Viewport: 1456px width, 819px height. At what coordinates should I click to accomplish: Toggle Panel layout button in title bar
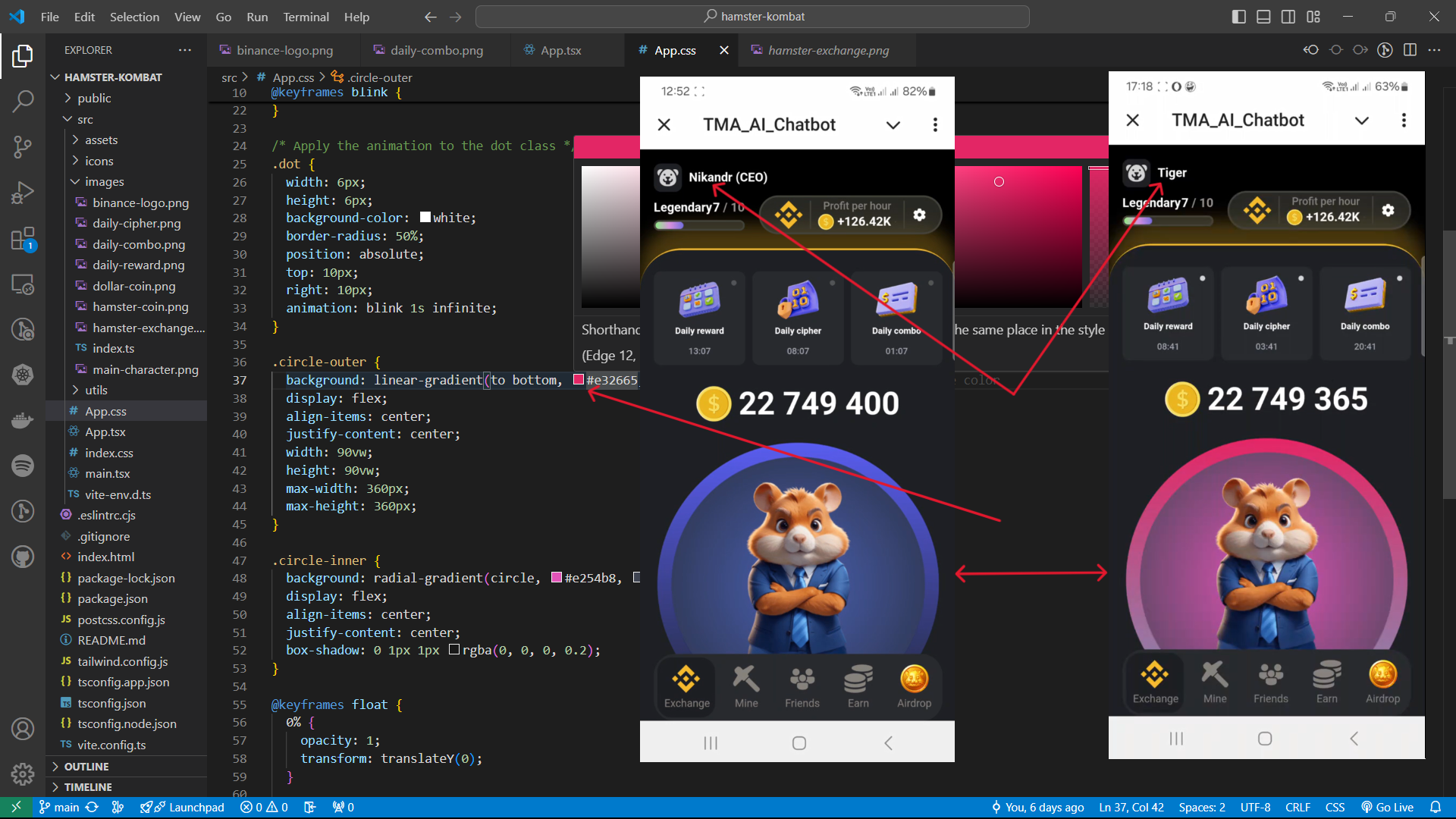tap(1263, 17)
